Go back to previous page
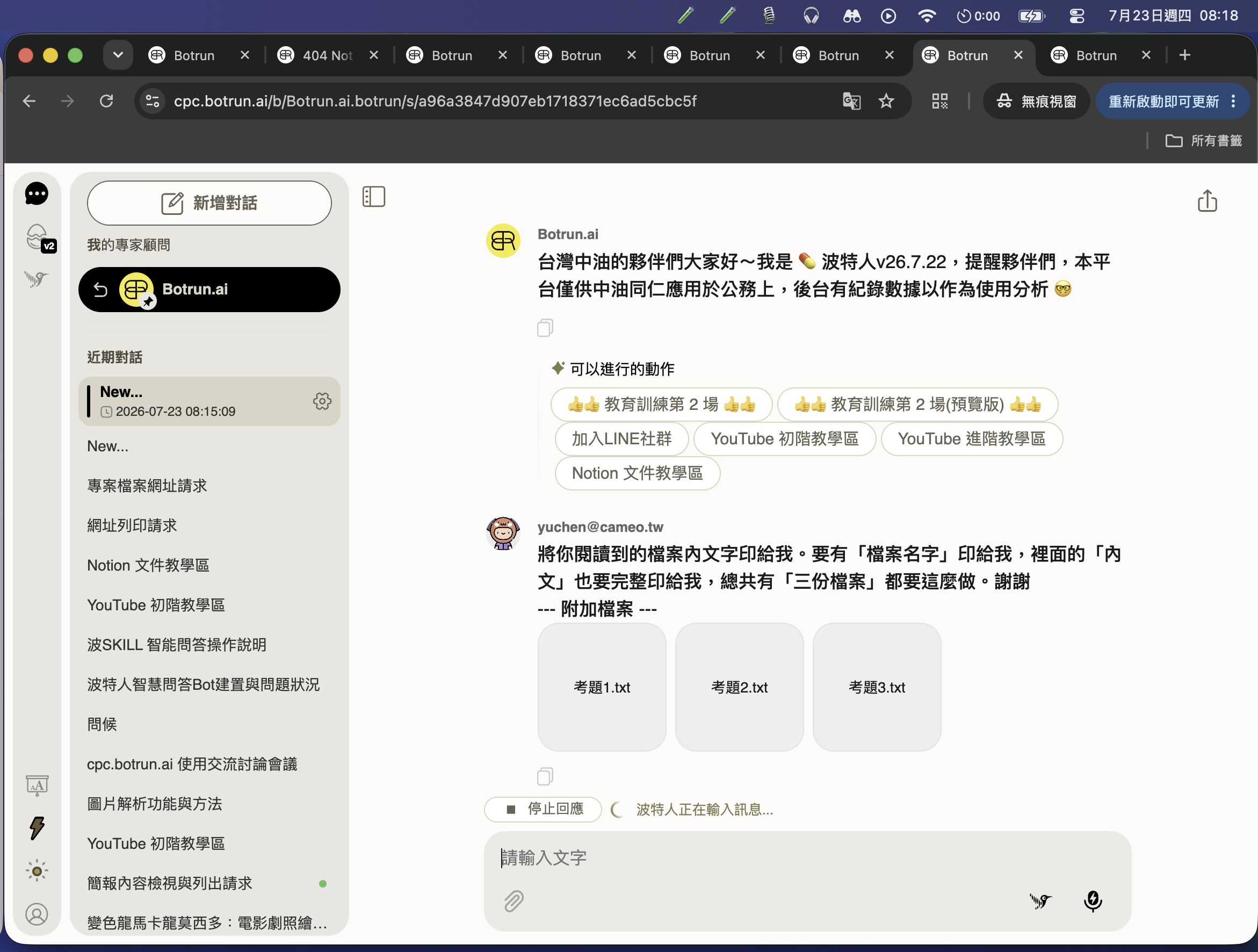This screenshot has height=952, width=1258. (29, 101)
